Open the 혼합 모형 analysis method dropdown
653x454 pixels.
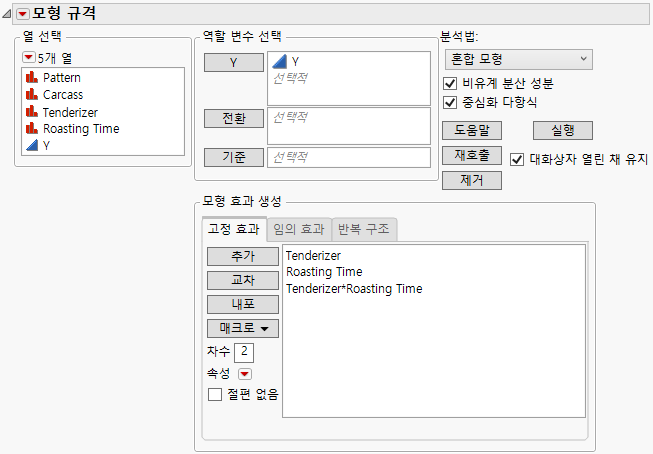pyautogui.click(x=518, y=59)
